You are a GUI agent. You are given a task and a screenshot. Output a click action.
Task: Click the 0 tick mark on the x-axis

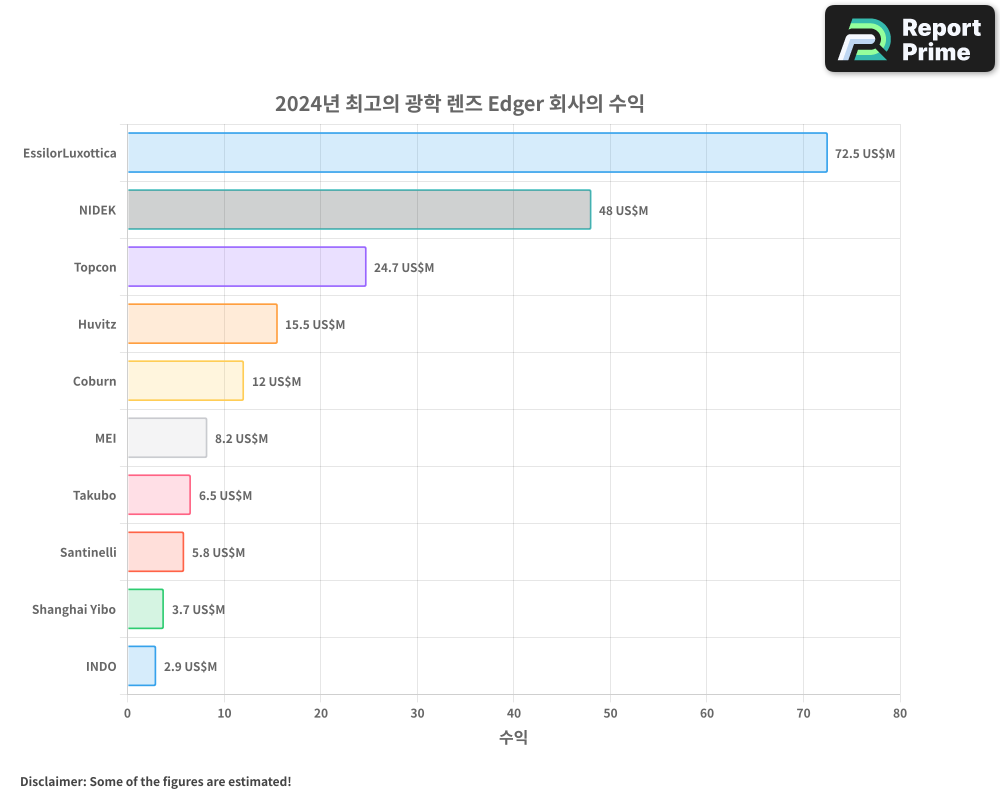point(126,713)
